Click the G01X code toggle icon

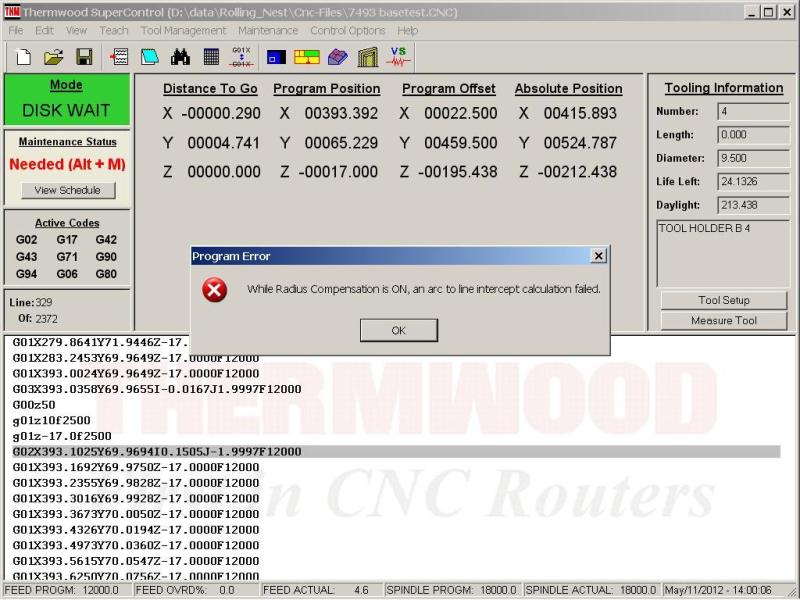(x=242, y=57)
